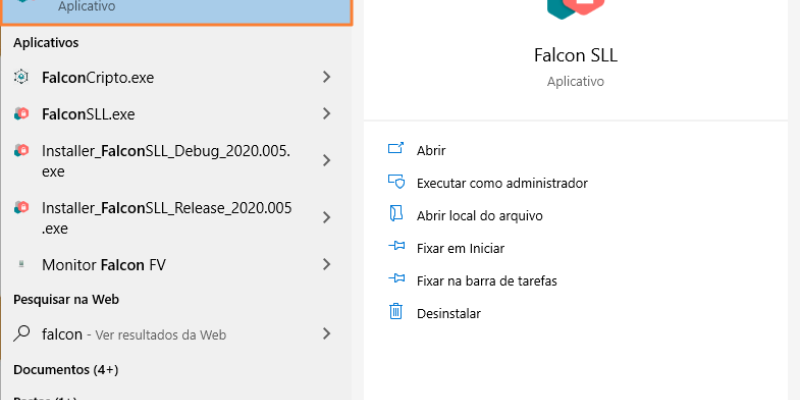Click the Fixar em Iniciar pin icon
This screenshot has height=400, width=800.
click(396, 246)
